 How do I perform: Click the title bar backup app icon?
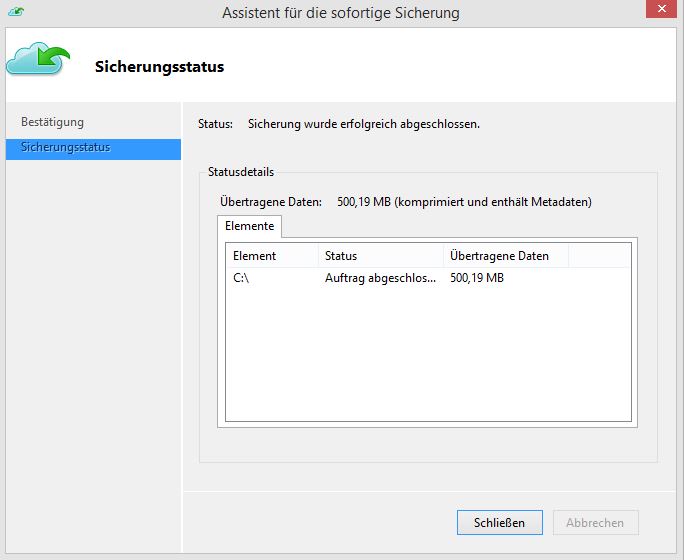tap(16, 11)
